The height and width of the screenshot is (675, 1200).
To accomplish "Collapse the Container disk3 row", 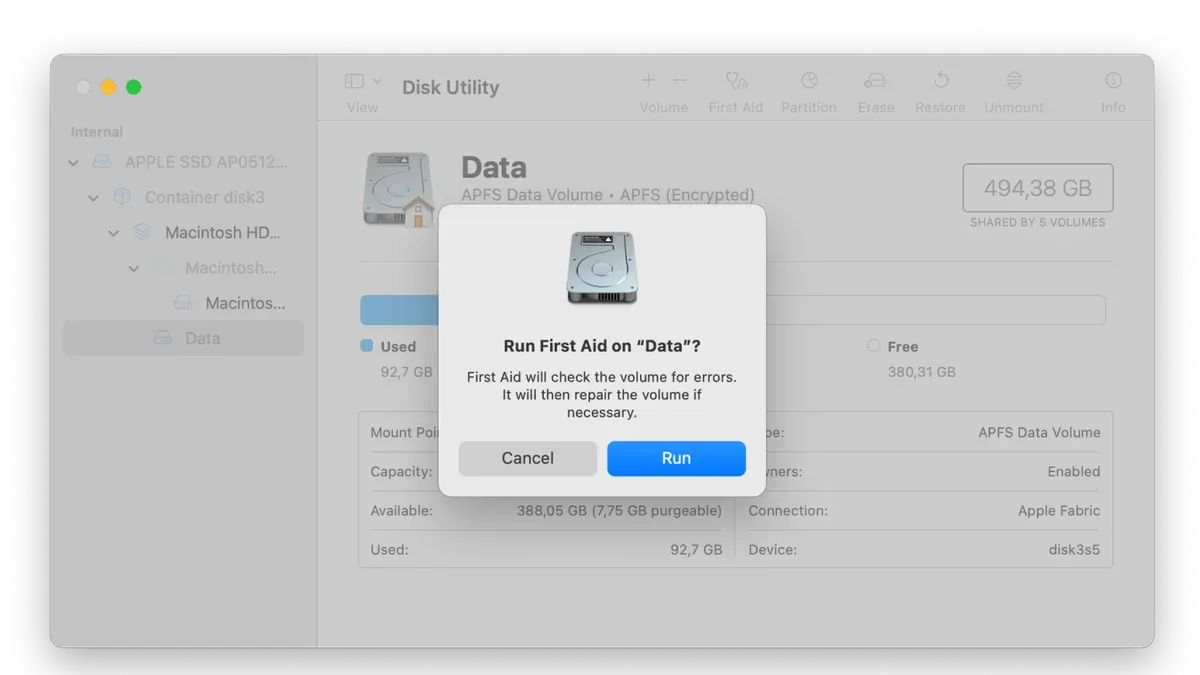I will 93,198.
